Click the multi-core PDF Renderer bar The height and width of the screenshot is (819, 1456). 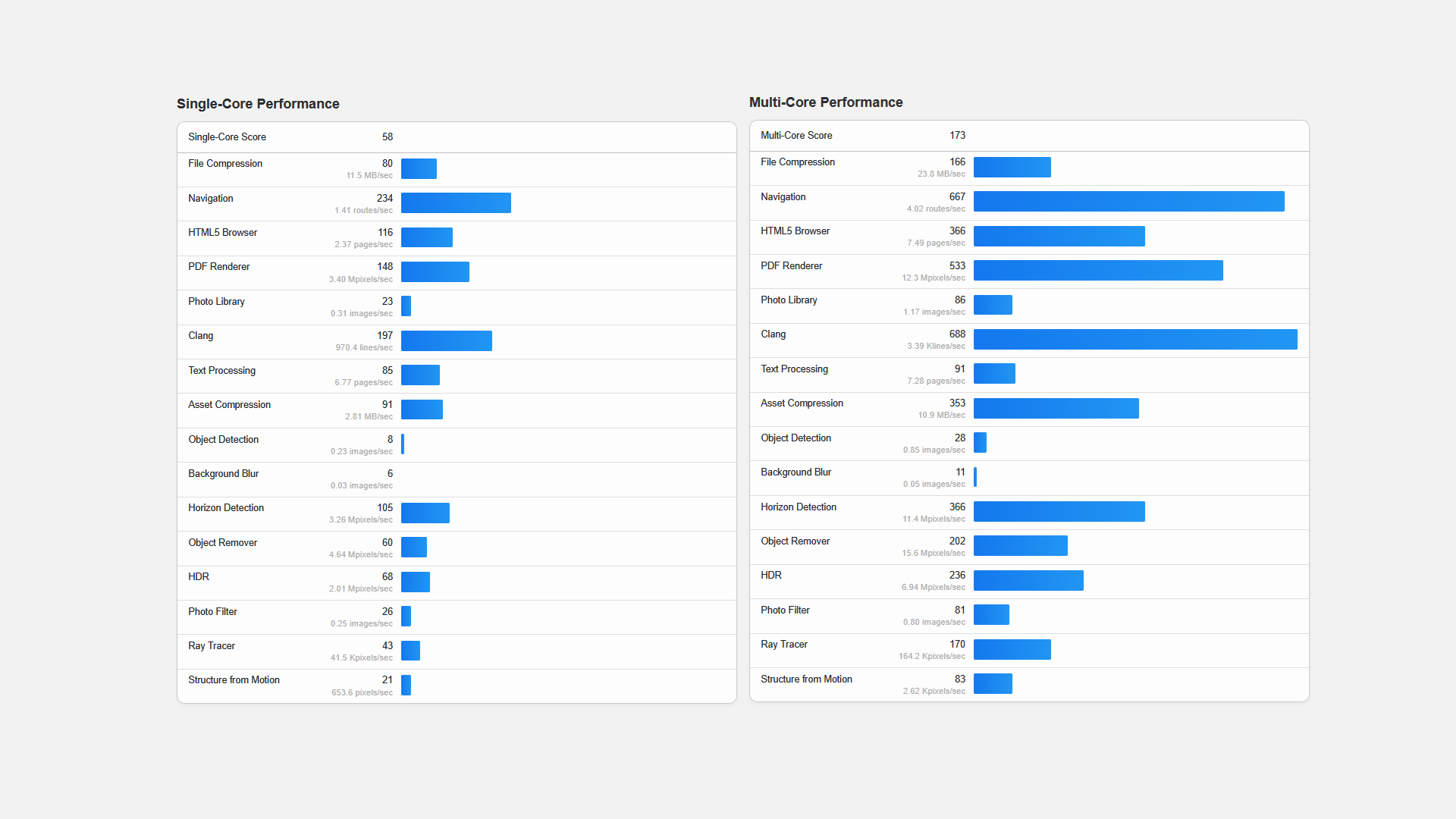pos(1098,271)
